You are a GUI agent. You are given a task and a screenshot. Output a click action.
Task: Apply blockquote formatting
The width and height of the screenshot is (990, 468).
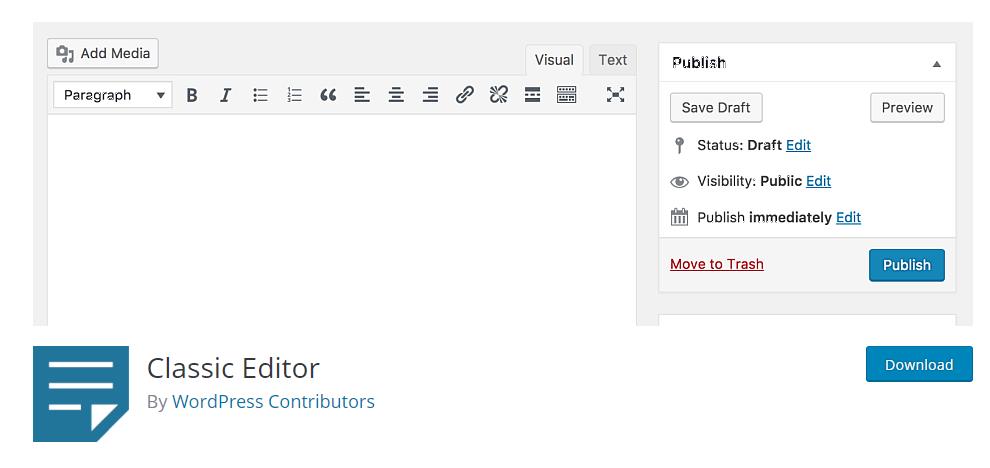coord(328,95)
